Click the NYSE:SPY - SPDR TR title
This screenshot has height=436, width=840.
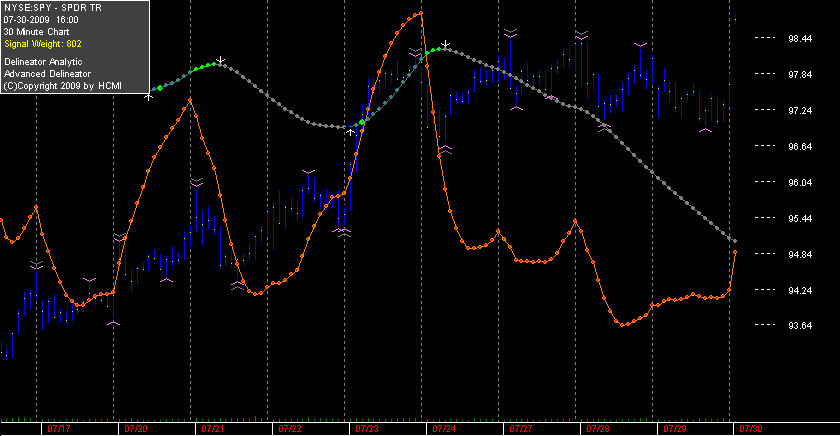pyautogui.click(x=52, y=8)
